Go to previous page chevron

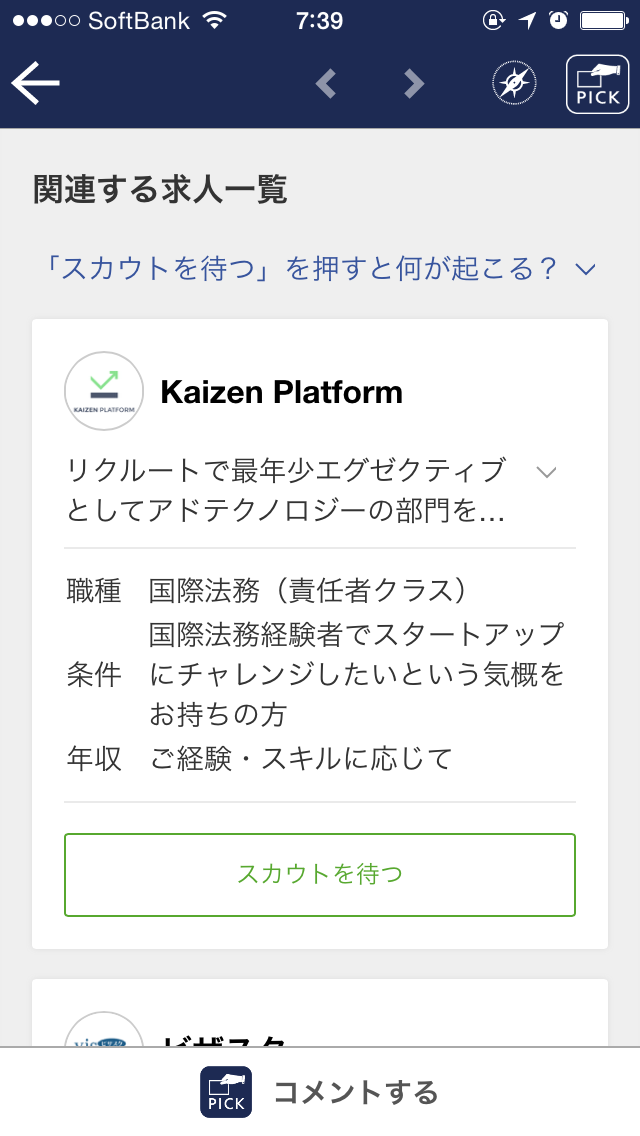pos(325,84)
